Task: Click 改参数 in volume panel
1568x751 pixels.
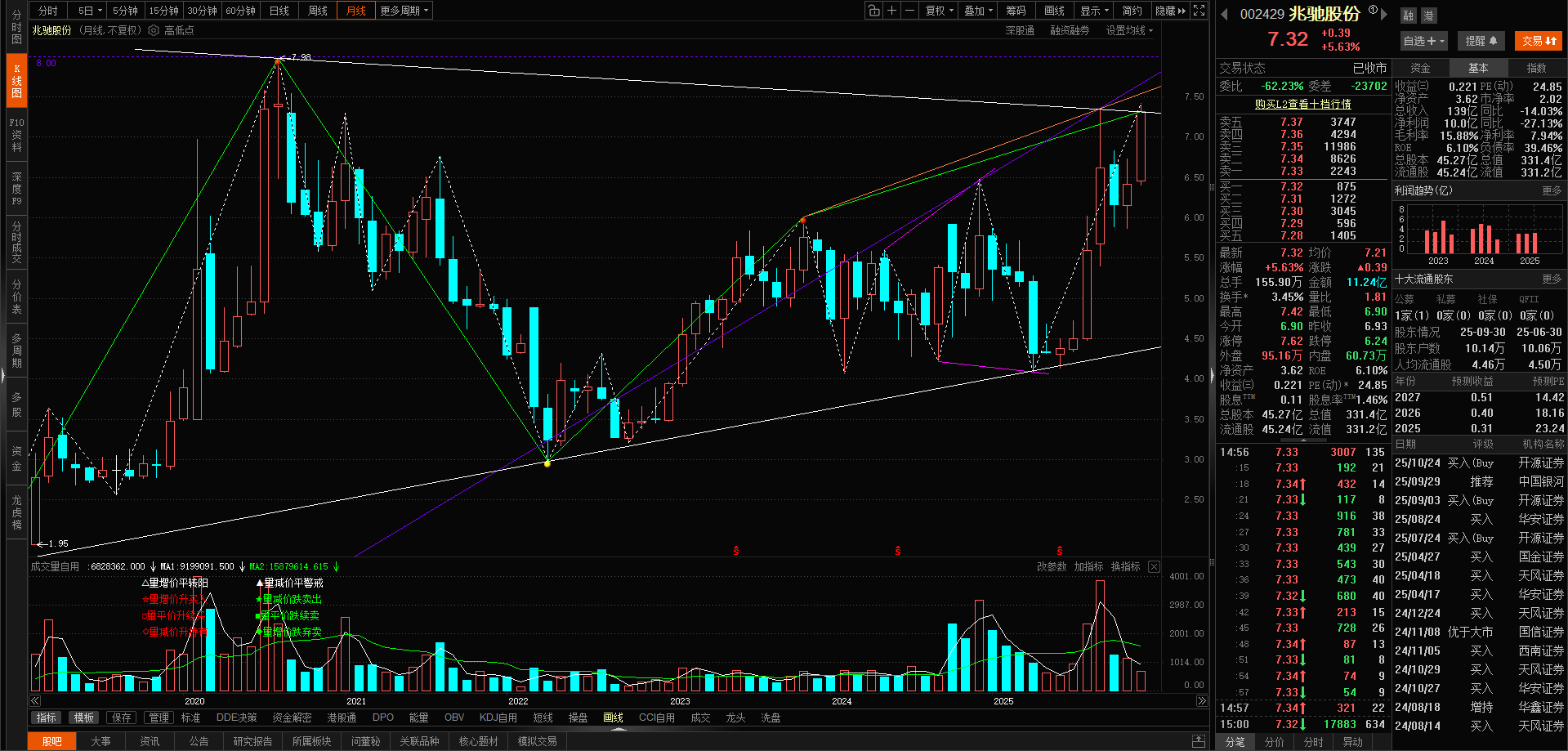Action: click(x=1052, y=566)
